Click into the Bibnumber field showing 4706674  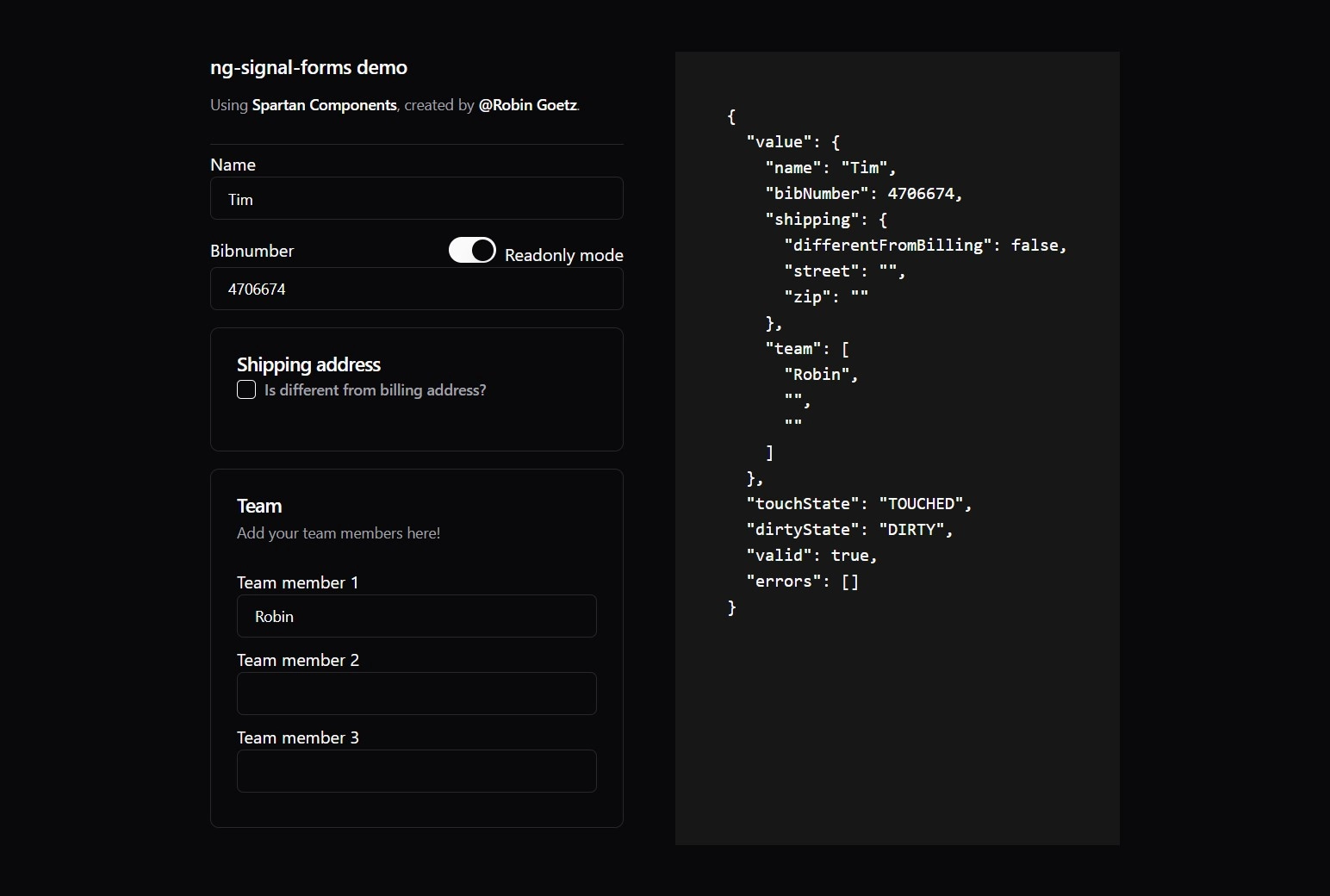point(417,289)
